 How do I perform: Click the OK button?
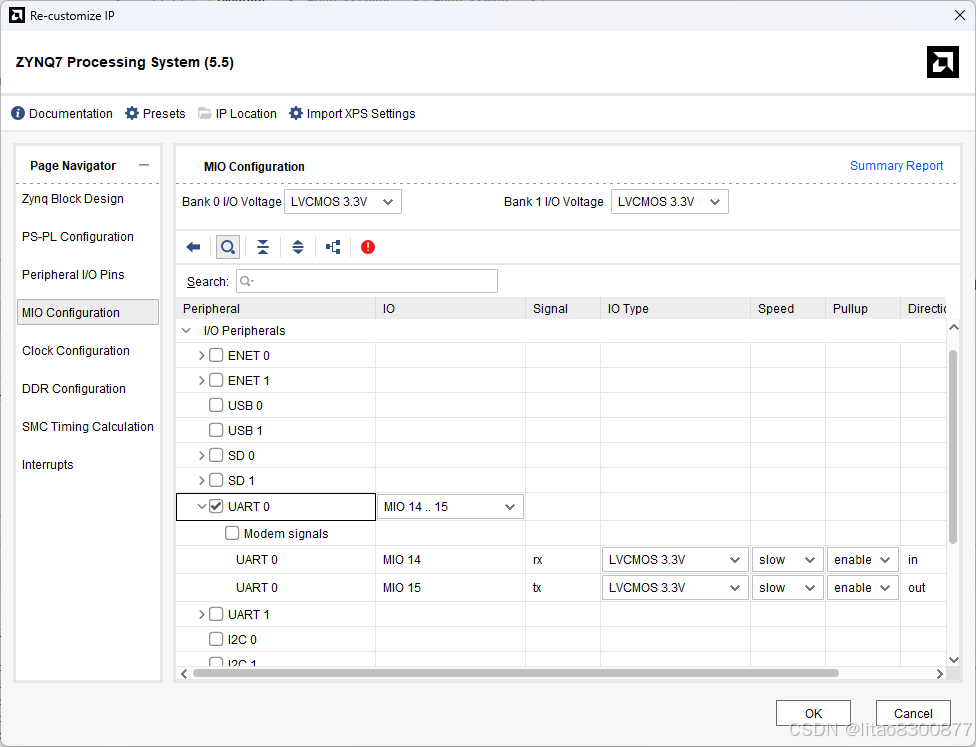pyautogui.click(x=813, y=713)
